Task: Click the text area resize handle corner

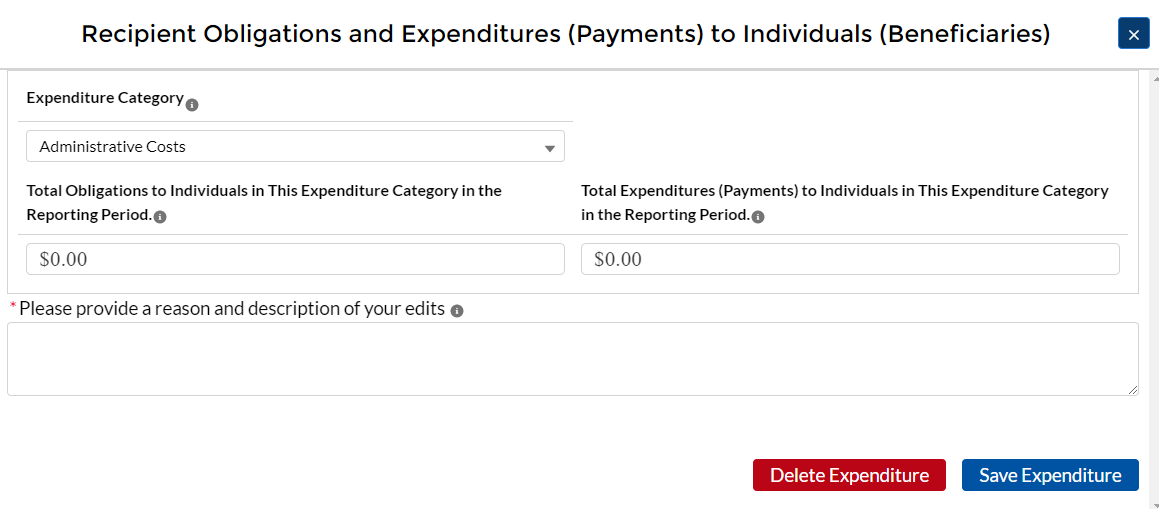Action: 1132,389
